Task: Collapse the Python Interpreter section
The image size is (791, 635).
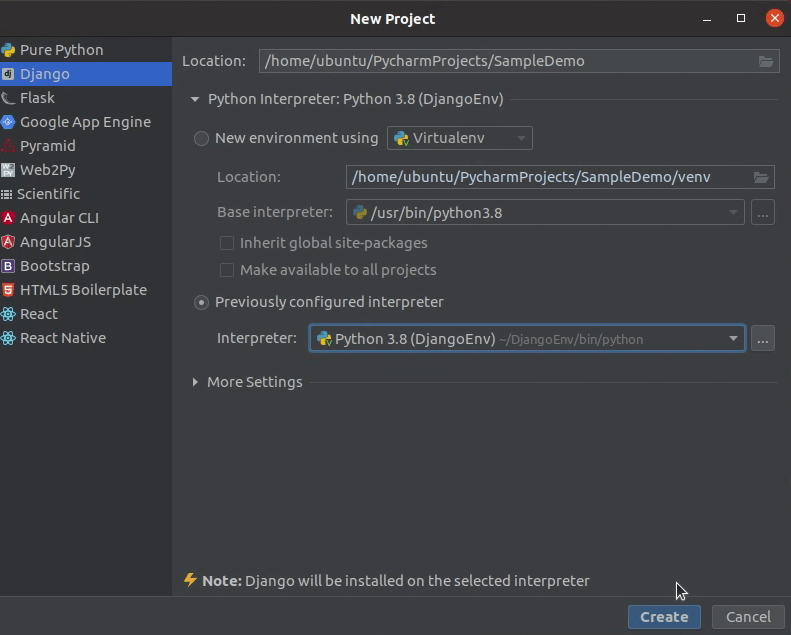Action: tap(195, 99)
